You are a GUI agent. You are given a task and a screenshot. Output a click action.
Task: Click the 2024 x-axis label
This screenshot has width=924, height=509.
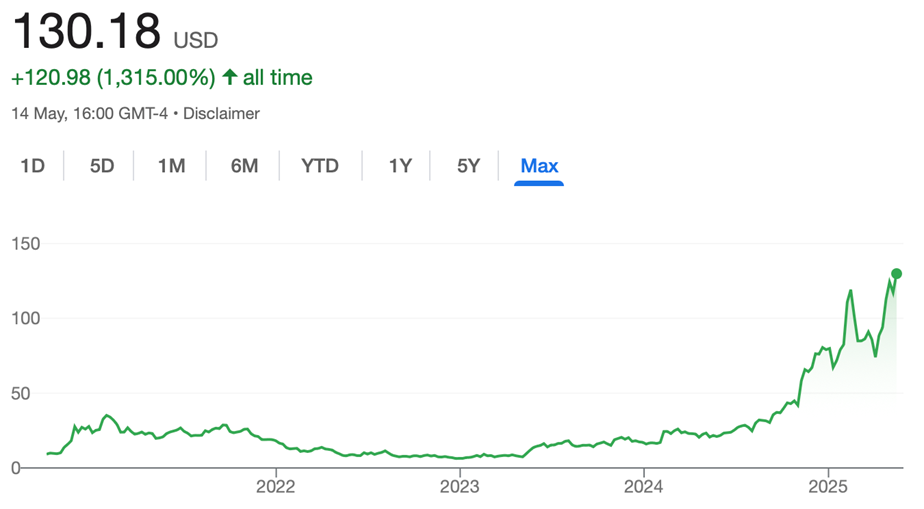click(644, 487)
